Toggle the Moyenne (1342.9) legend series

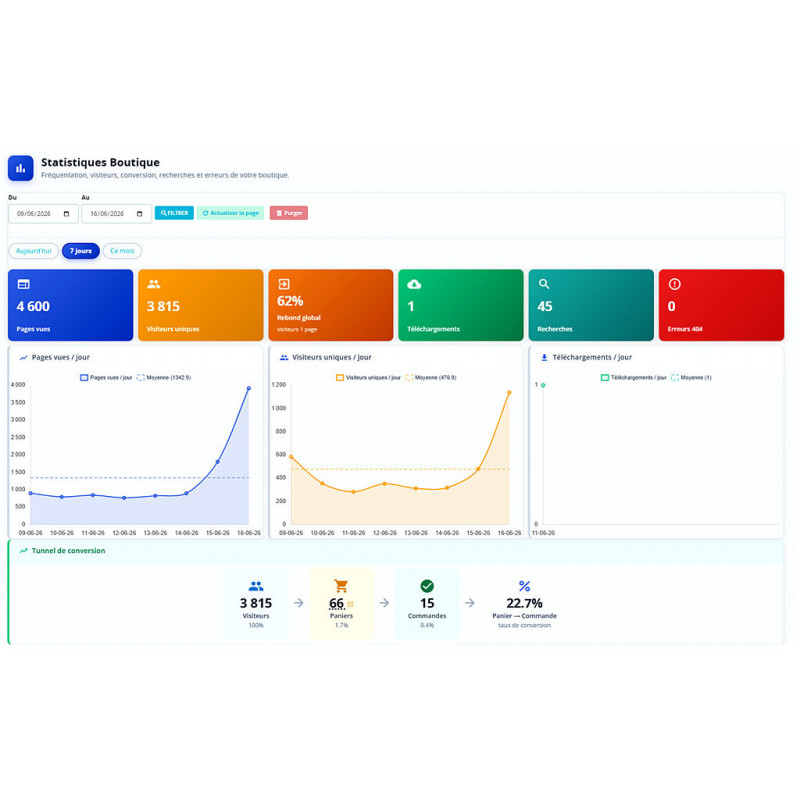point(164,378)
